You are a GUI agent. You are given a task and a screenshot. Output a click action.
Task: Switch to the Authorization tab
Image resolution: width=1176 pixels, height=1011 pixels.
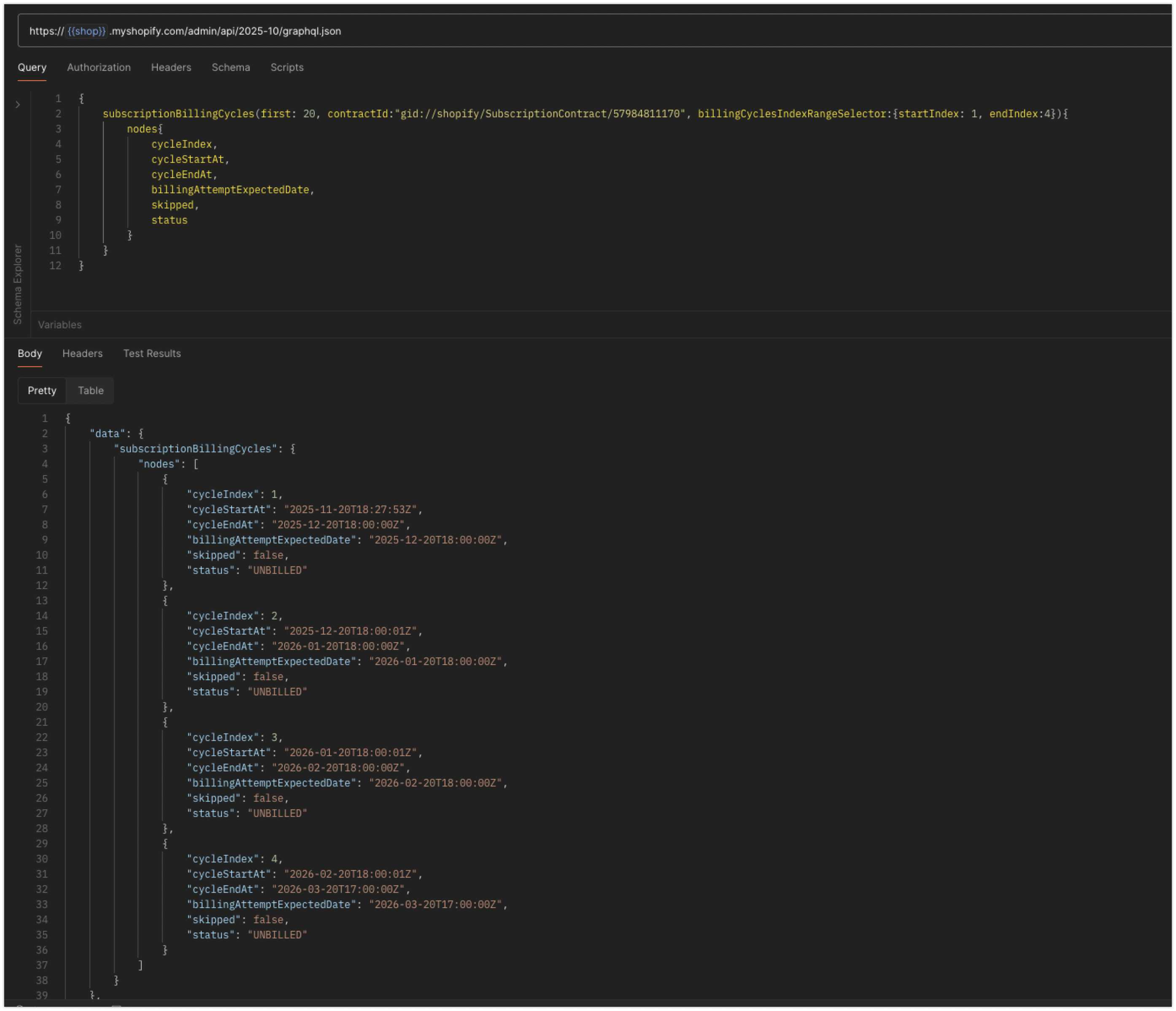[99, 67]
